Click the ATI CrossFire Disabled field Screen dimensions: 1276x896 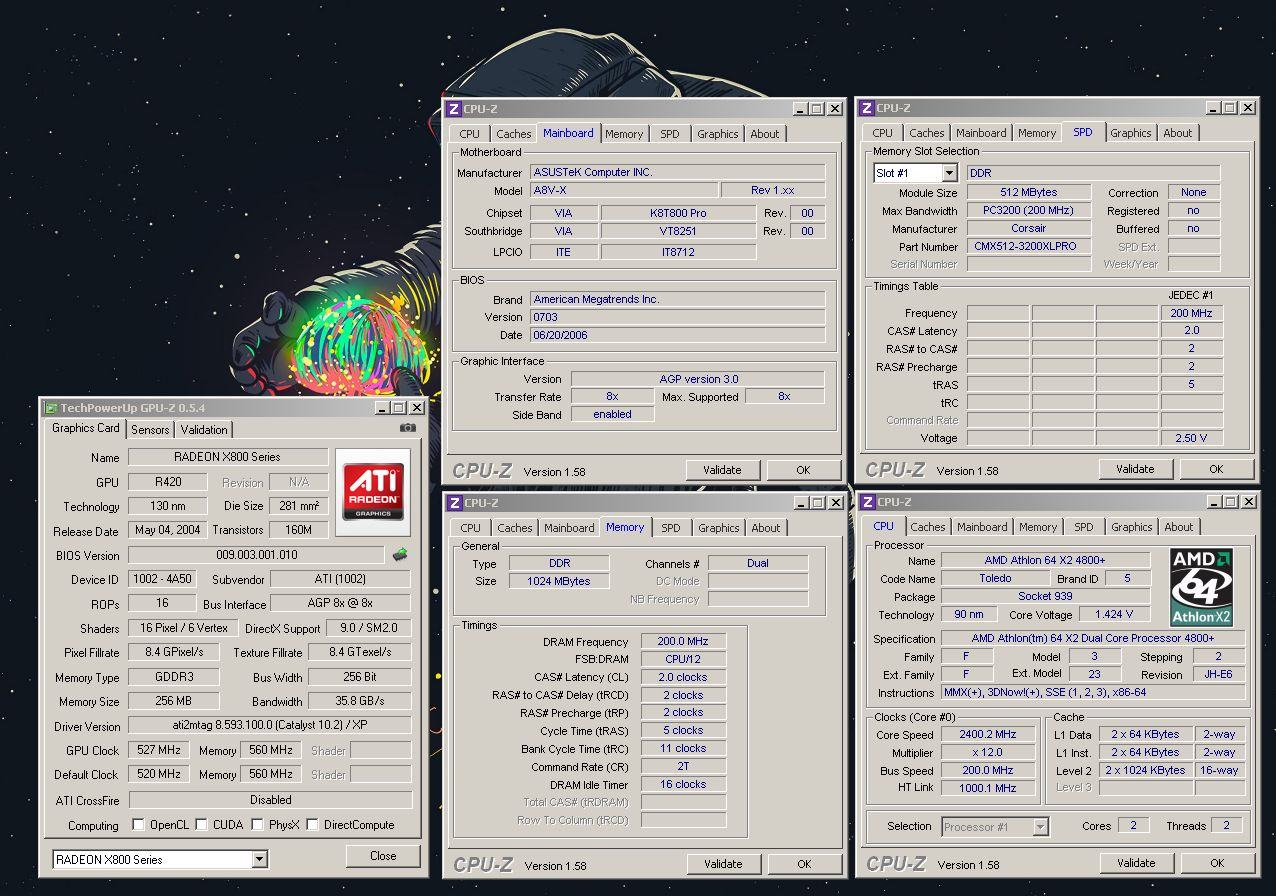click(270, 800)
